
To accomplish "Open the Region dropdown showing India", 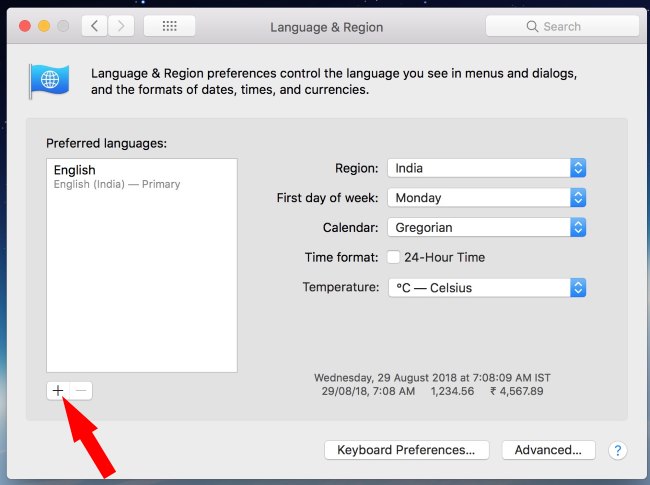I will pos(485,168).
